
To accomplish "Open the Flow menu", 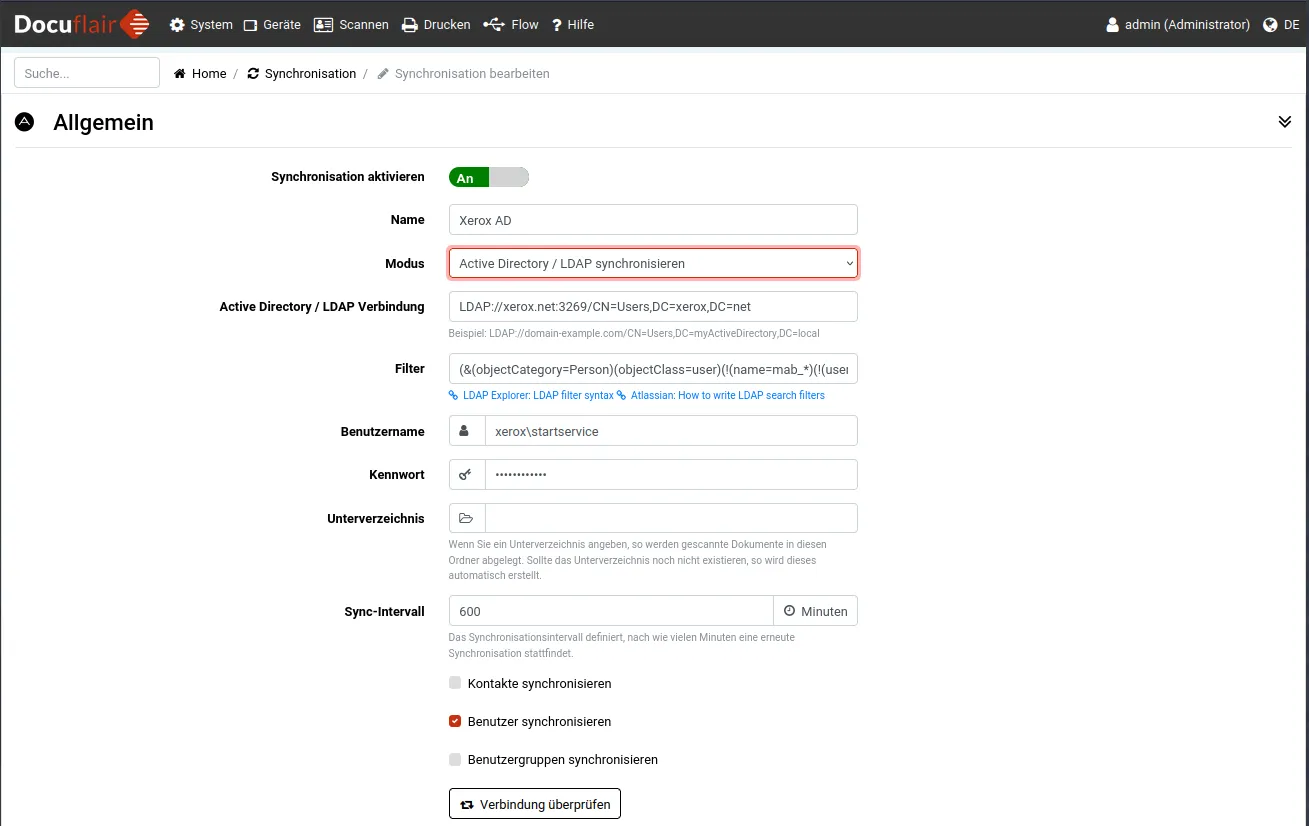I will [511, 25].
